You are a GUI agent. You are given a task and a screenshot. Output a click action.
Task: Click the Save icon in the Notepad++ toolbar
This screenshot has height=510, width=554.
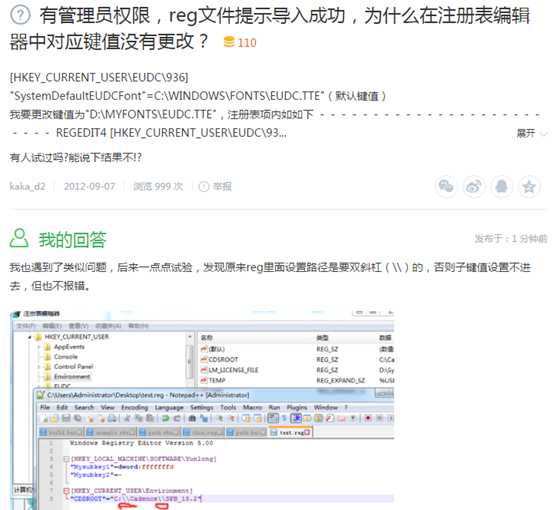click(x=66, y=419)
